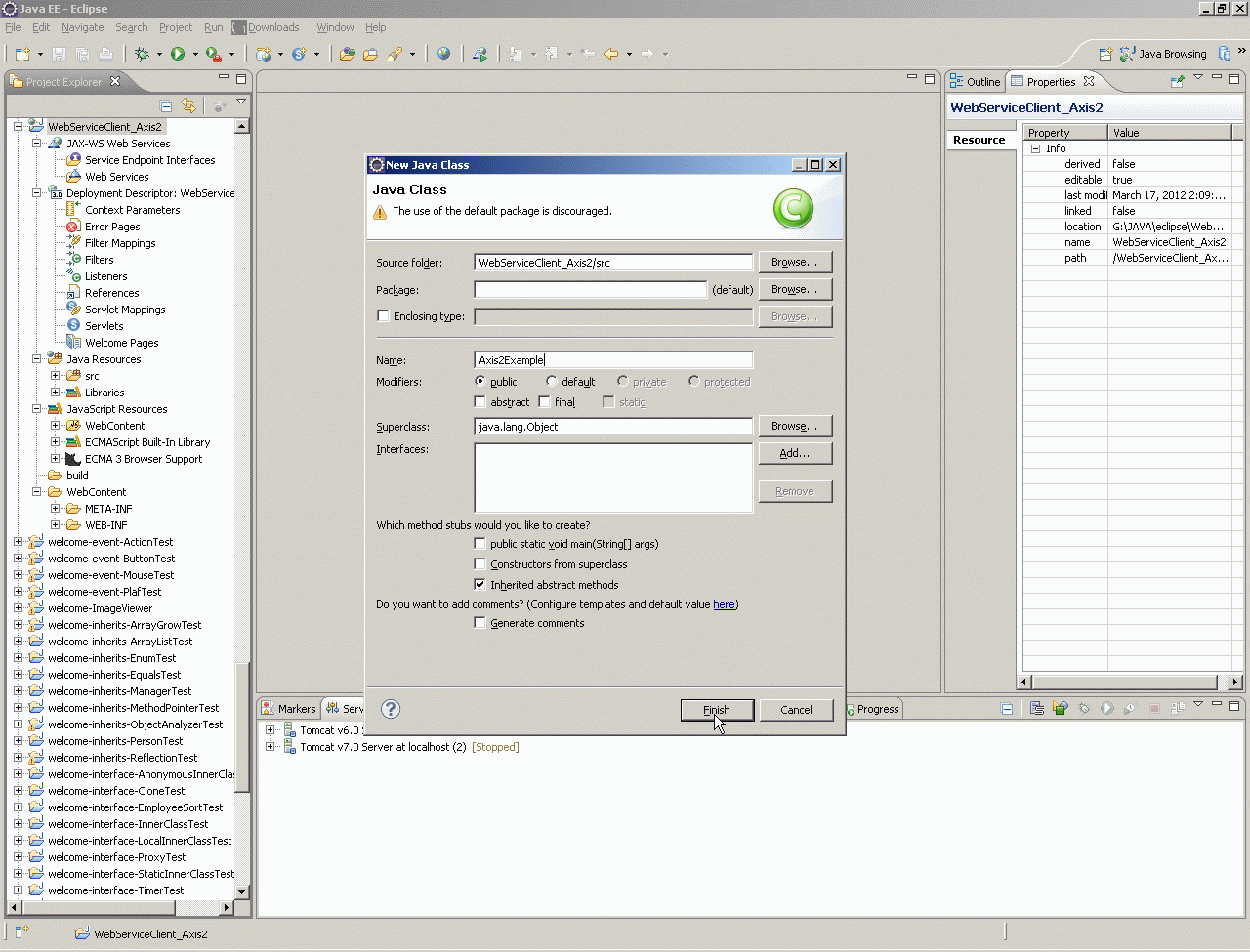Click the Search flashlight toolbar icon

pos(395,54)
